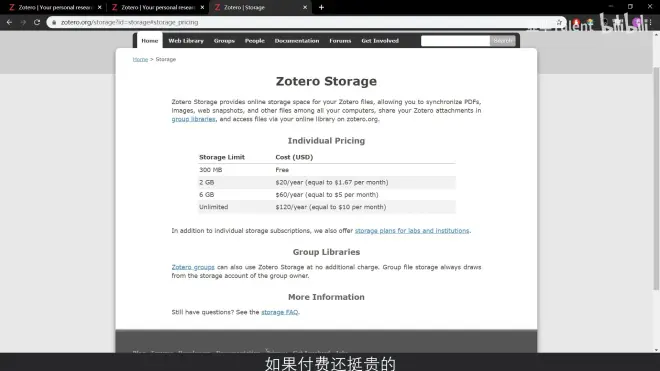Open People navigation item
Screen dimensions: 660x371
pyautogui.click(x=255, y=41)
